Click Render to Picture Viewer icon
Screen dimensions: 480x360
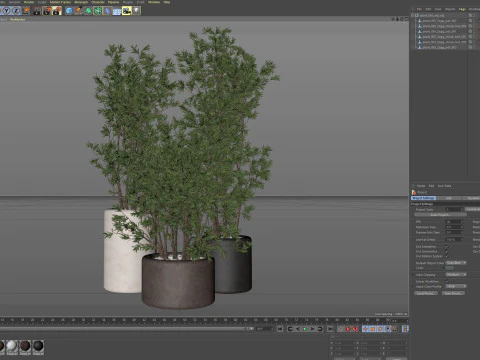click(47, 11)
